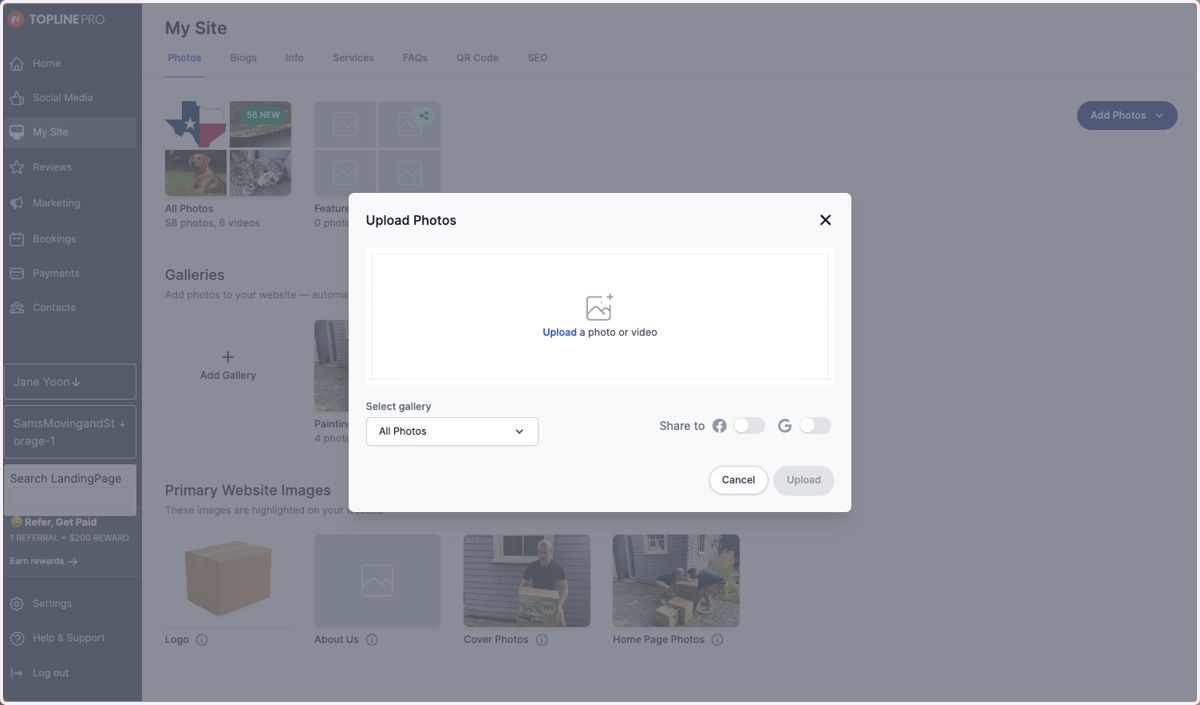
Task: Switch to the QR Code tab
Action: [x=477, y=58]
